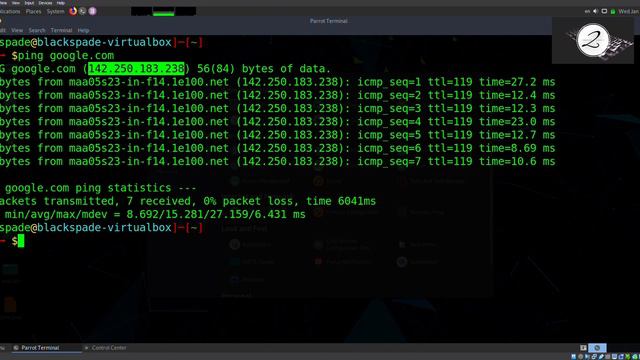
Task: Click the icmp_seq=1 time=27.2 ms line
Action: click(x=278, y=82)
